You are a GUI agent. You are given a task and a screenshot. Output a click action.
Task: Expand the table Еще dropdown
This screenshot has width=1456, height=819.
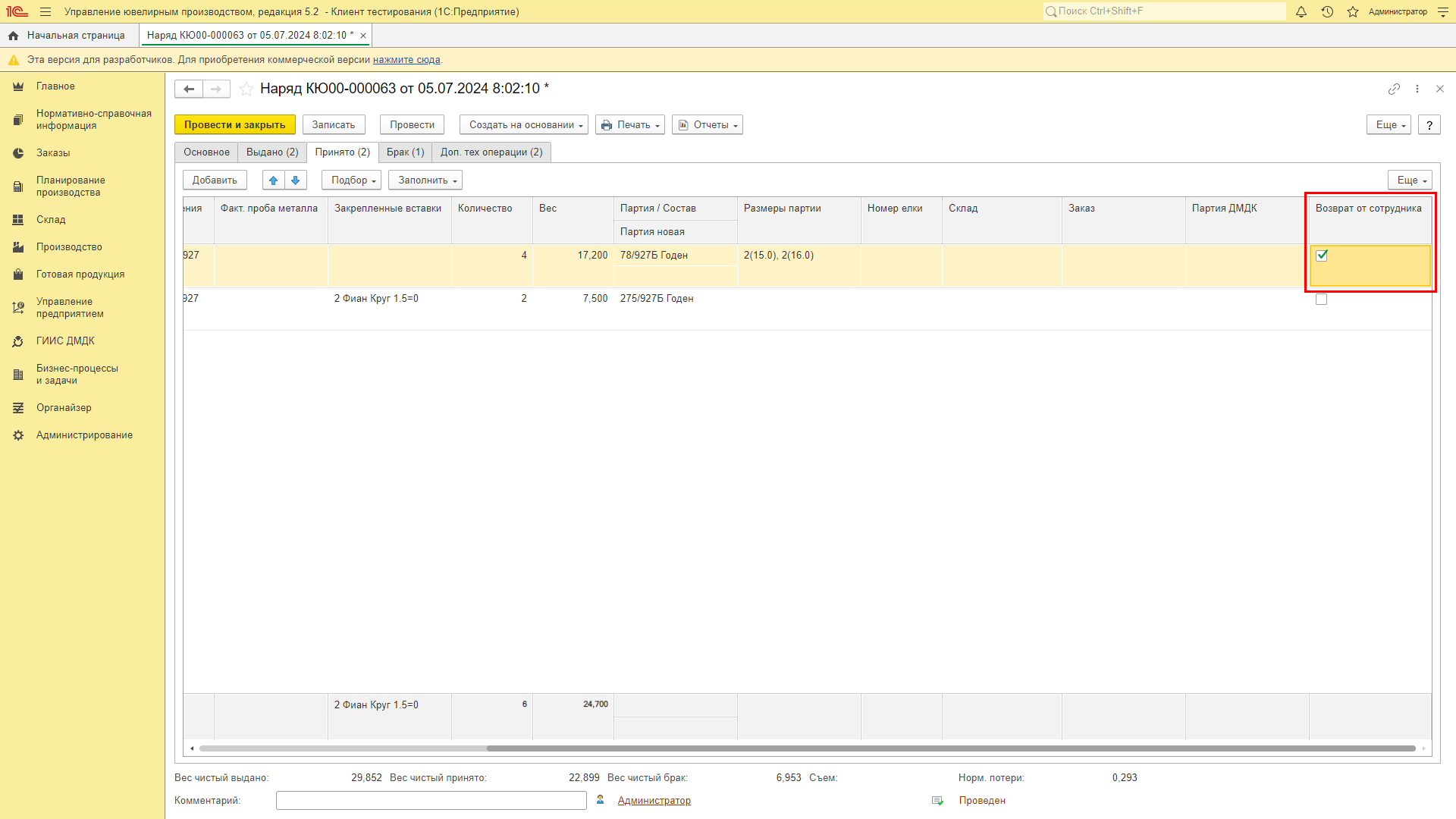1410,180
